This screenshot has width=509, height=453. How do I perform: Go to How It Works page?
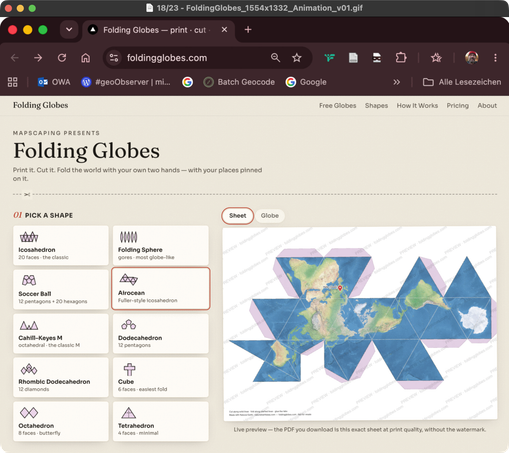(x=417, y=106)
